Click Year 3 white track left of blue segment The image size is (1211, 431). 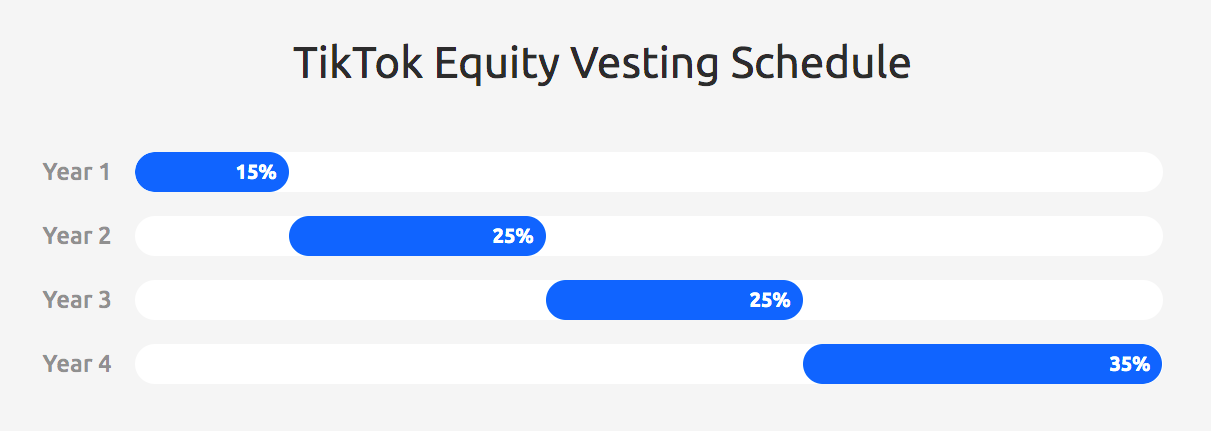coord(340,300)
